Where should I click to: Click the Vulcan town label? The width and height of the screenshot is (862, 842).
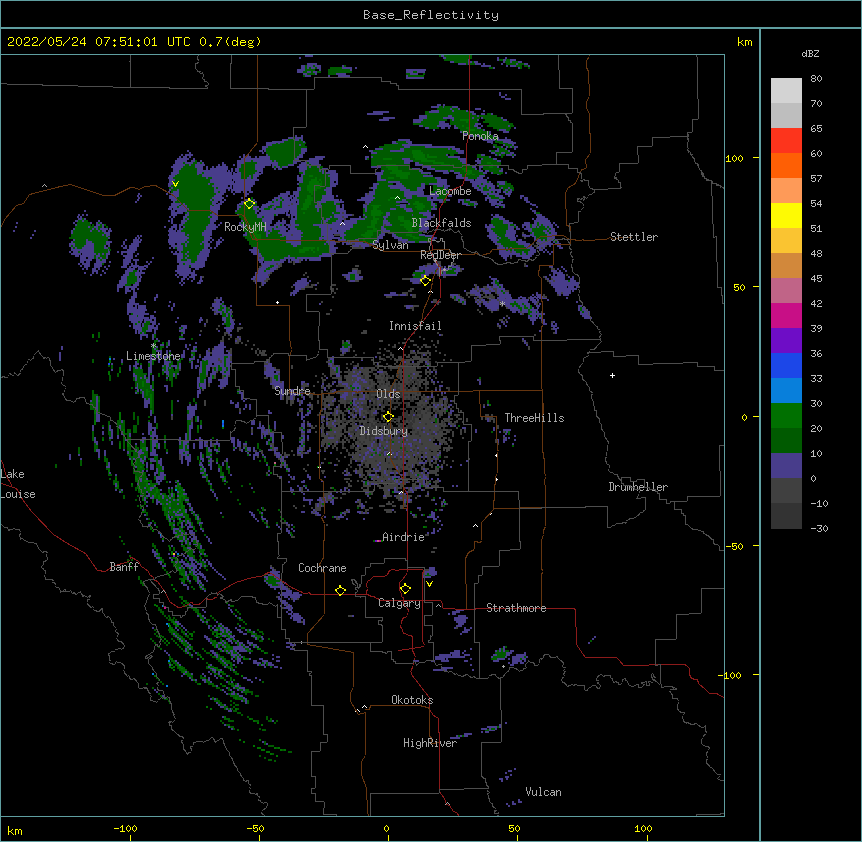pos(543,792)
